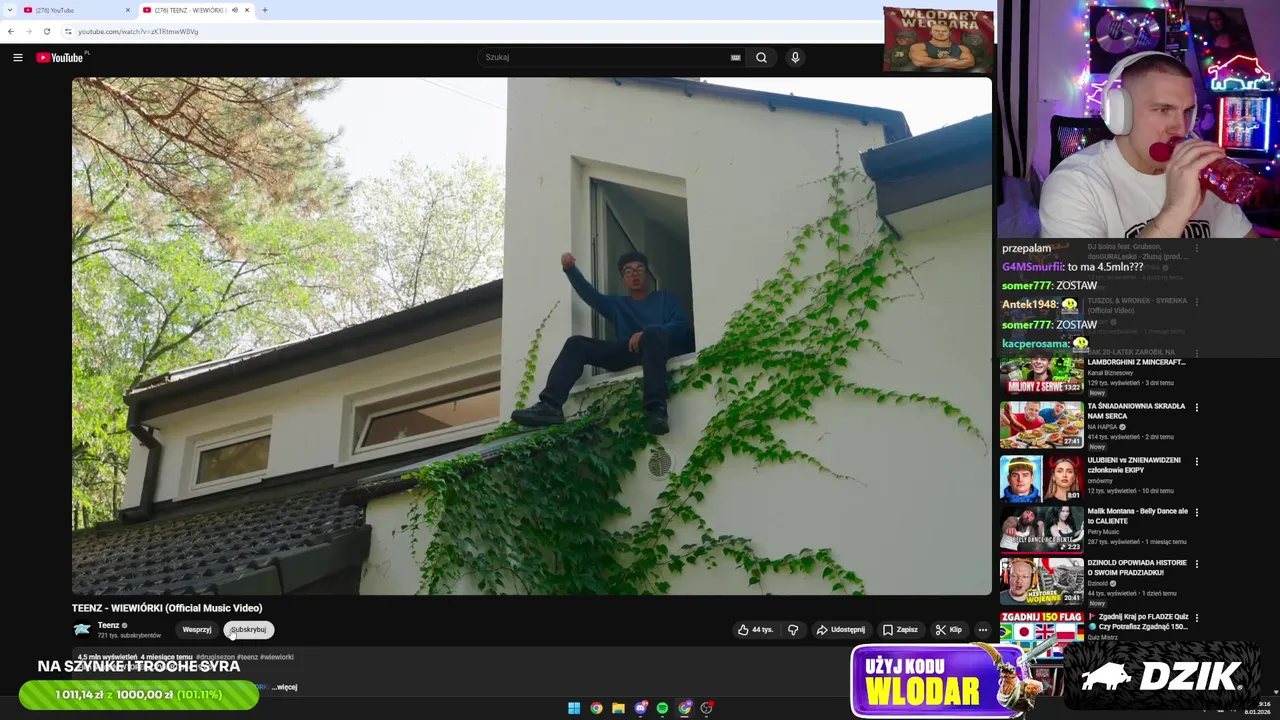
Task: Save the video with Zapisz
Action: pos(900,630)
